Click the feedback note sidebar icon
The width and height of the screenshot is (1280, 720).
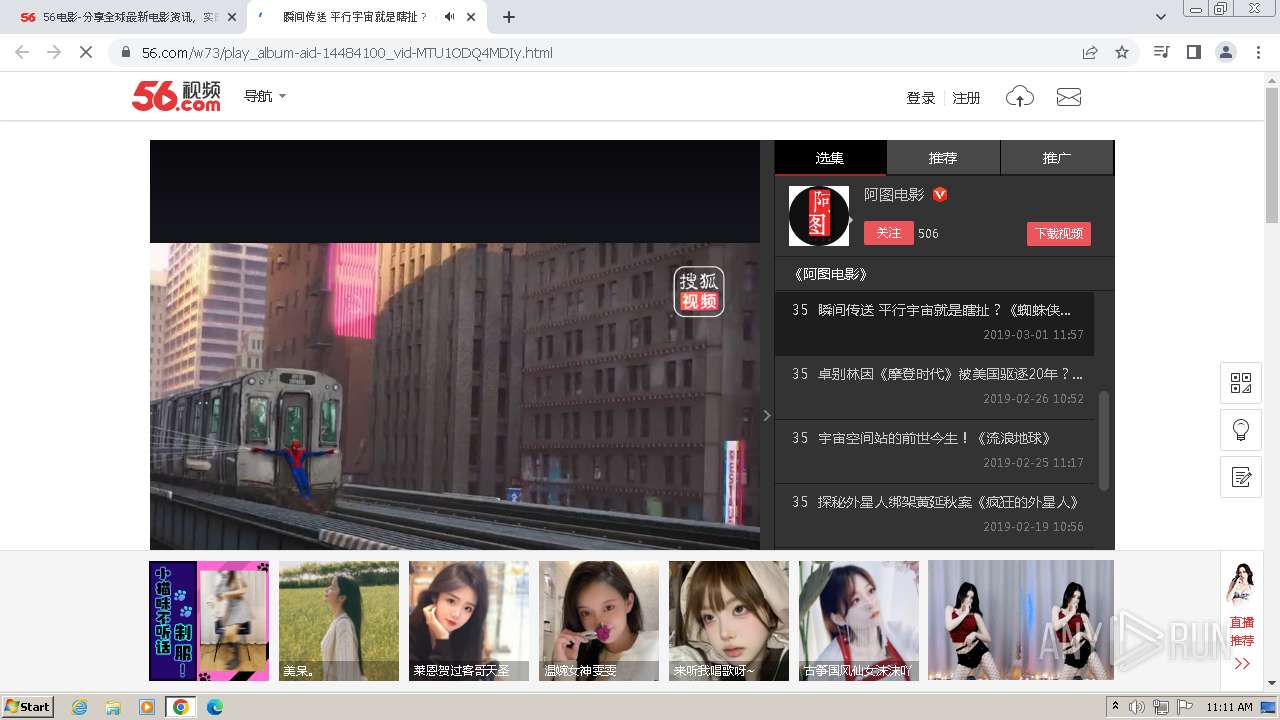pyautogui.click(x=1241, y=477)
